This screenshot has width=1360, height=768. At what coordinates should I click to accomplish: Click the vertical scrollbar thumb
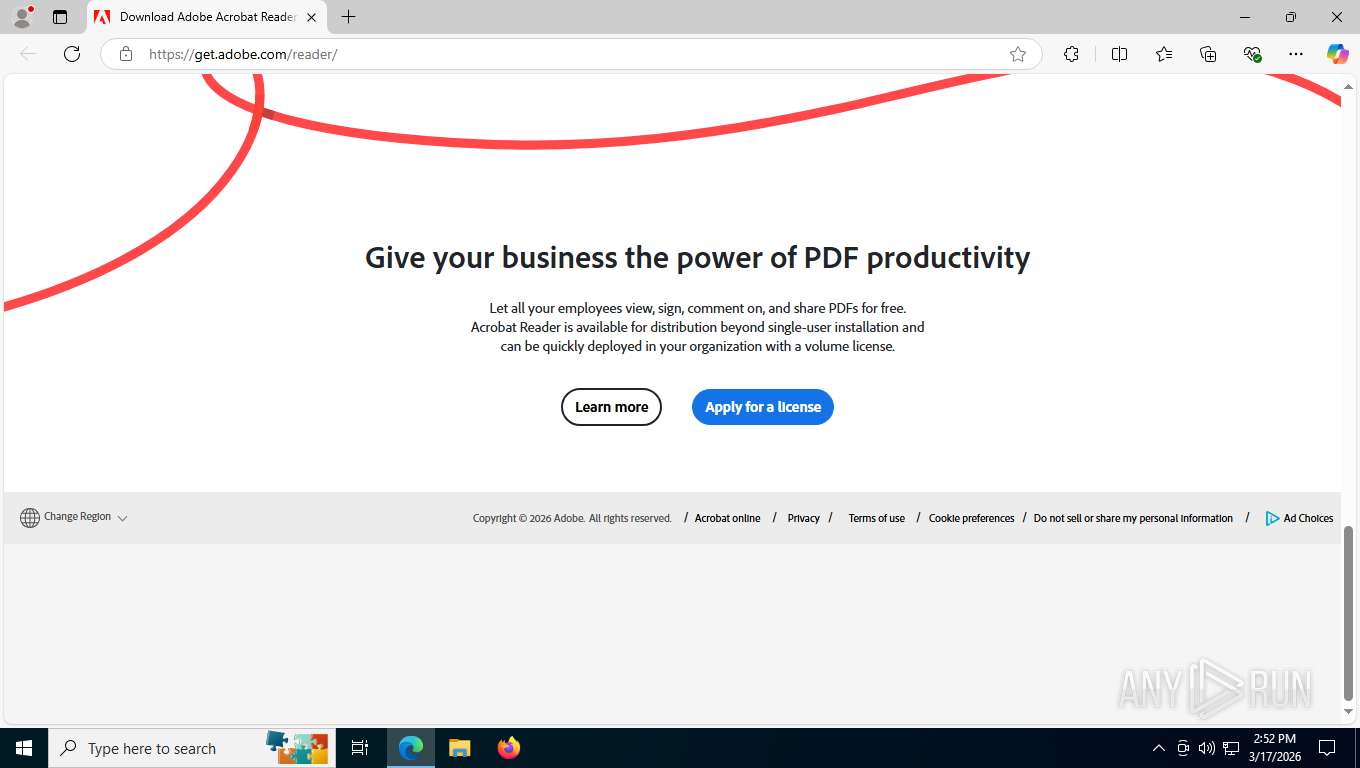coord(1348,612)
